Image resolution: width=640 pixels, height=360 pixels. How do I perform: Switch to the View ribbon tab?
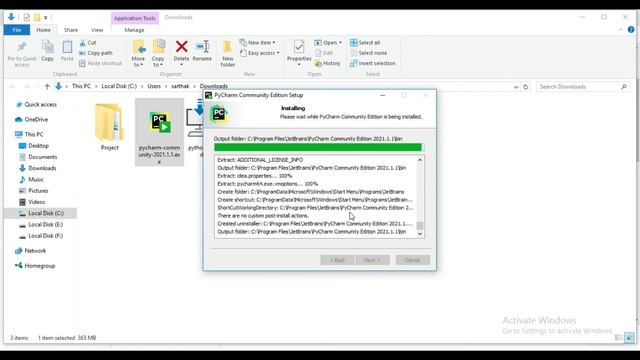97,30
